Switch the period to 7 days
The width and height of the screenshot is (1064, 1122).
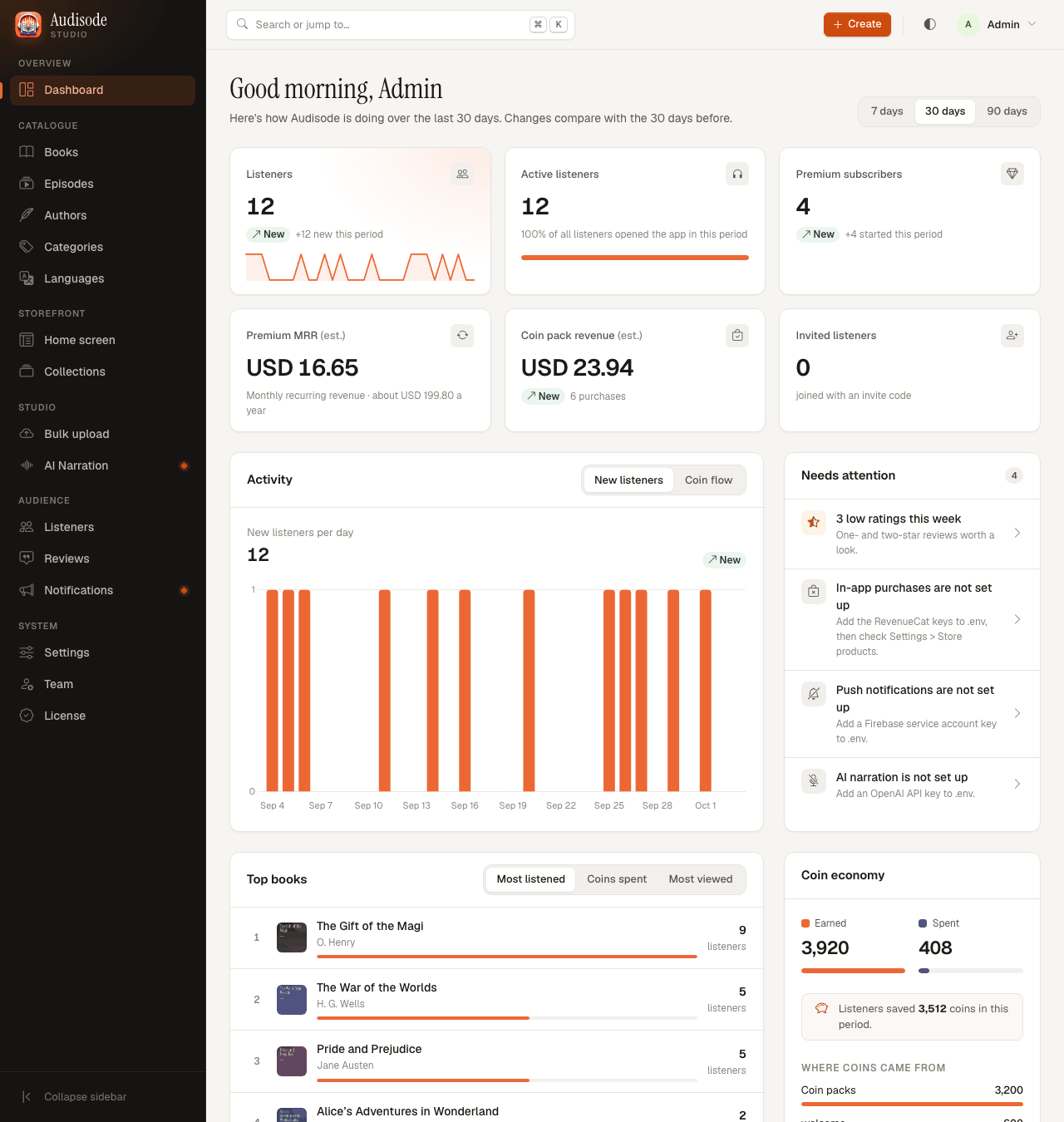887,111
